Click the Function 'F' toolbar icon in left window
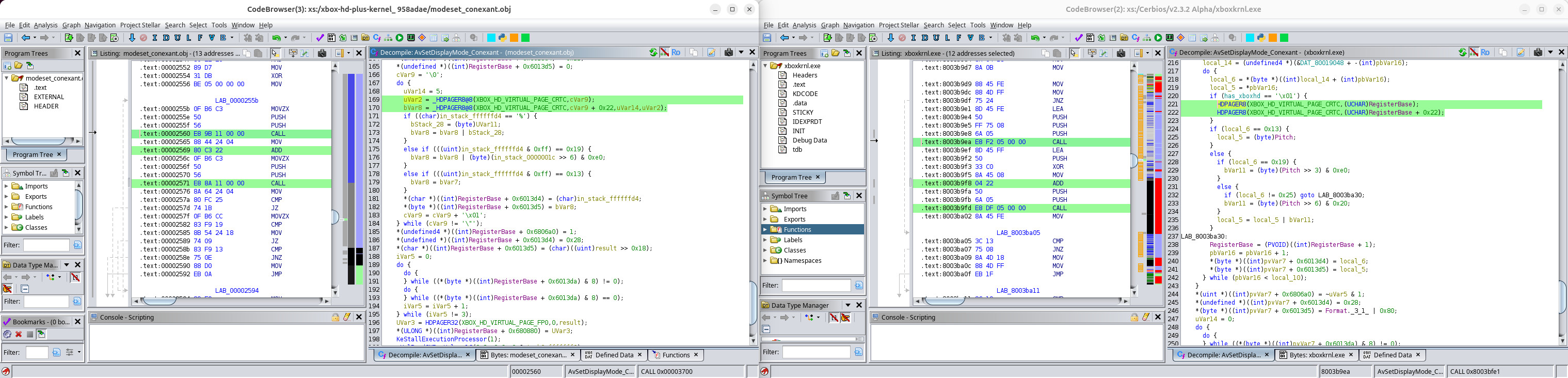This screenshot has height=378, width=1568. point(200,38)
